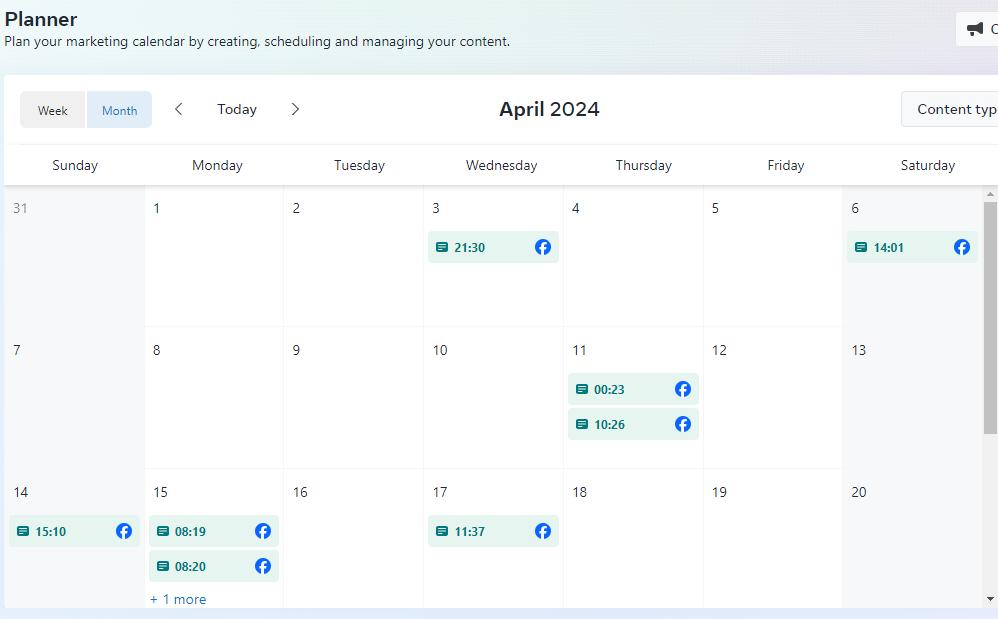Viewport: 998px width, 619px height.
Task: Click Facebook icon on the 15:10 post
Action: coord(124,531)
